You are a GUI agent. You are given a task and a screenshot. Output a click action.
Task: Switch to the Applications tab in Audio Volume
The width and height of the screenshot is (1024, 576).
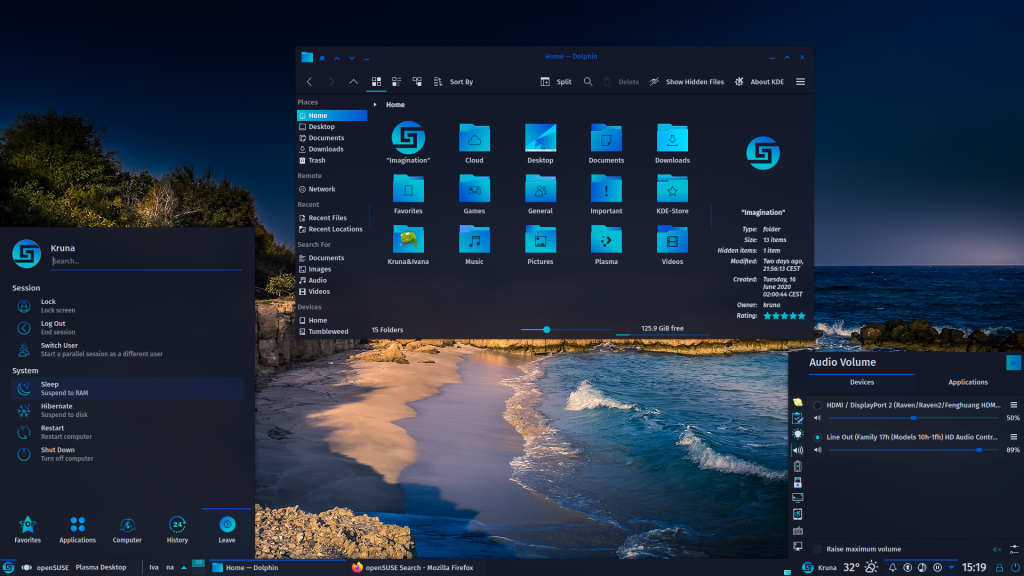[x=968, y=382]
